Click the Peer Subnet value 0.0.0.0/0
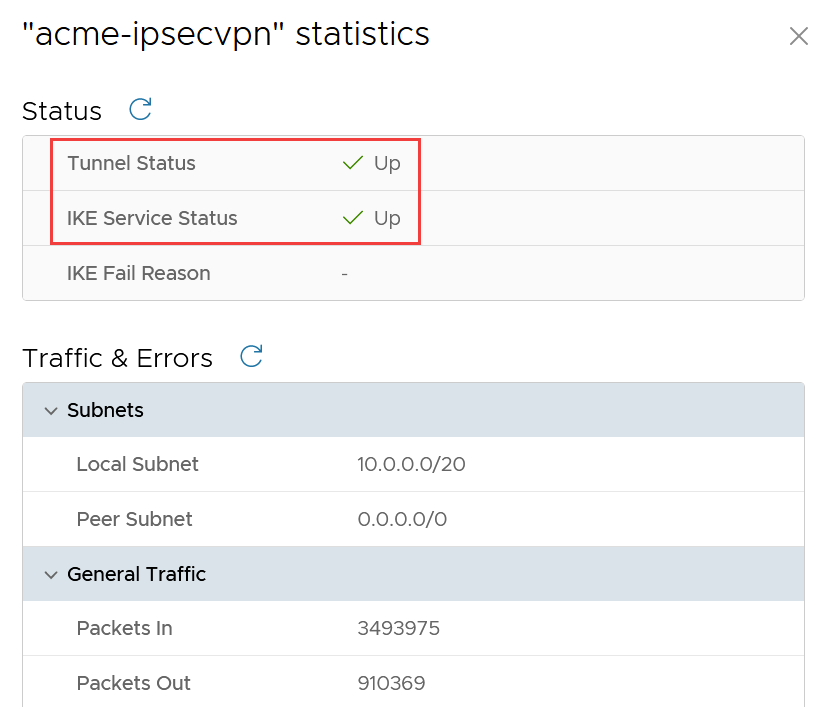835x710 pixels. [402, 519]
